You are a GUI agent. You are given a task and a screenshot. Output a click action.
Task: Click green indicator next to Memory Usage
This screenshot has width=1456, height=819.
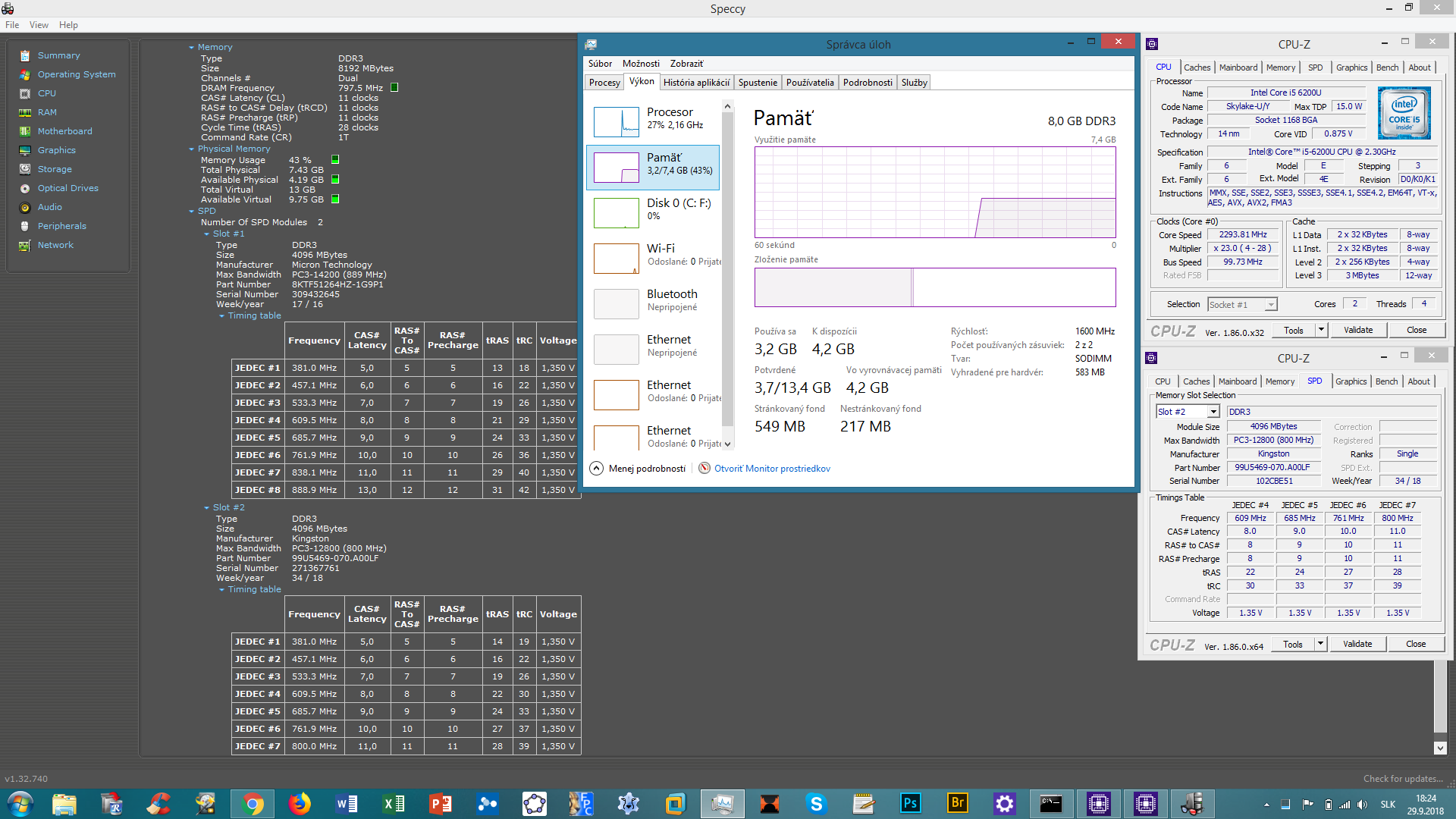tap(335, 160)
